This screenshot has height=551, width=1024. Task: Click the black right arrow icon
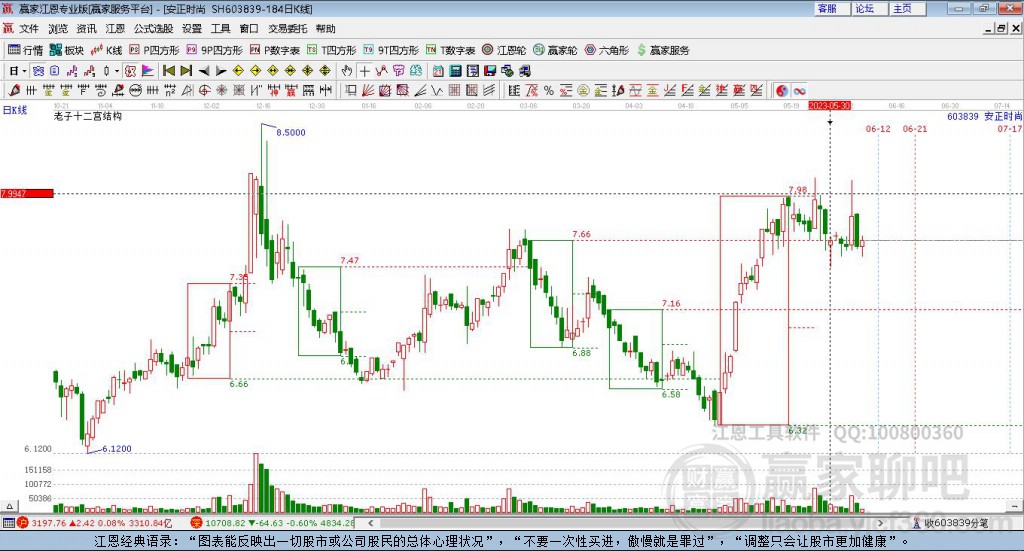(x=221, y=71)
